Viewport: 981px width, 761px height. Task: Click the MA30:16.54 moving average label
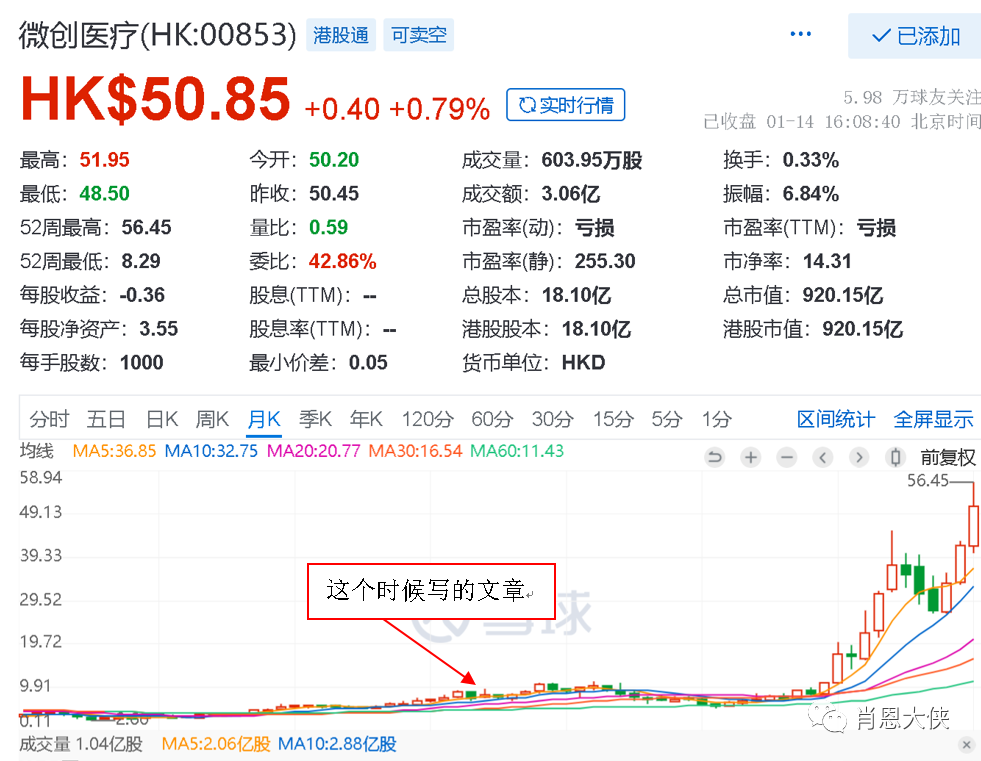pos(415,451)
